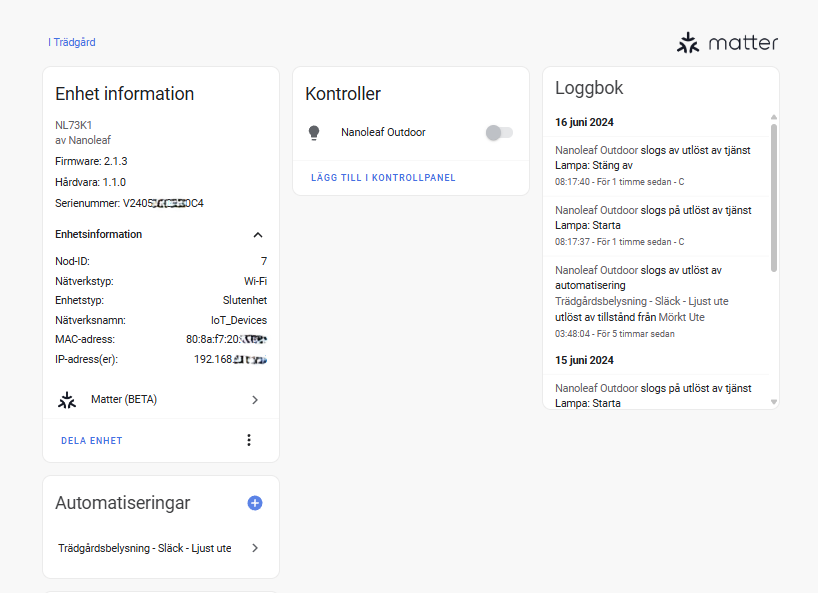
Task: Open the Trädgård area link
Action: click(x=72, y=42)
